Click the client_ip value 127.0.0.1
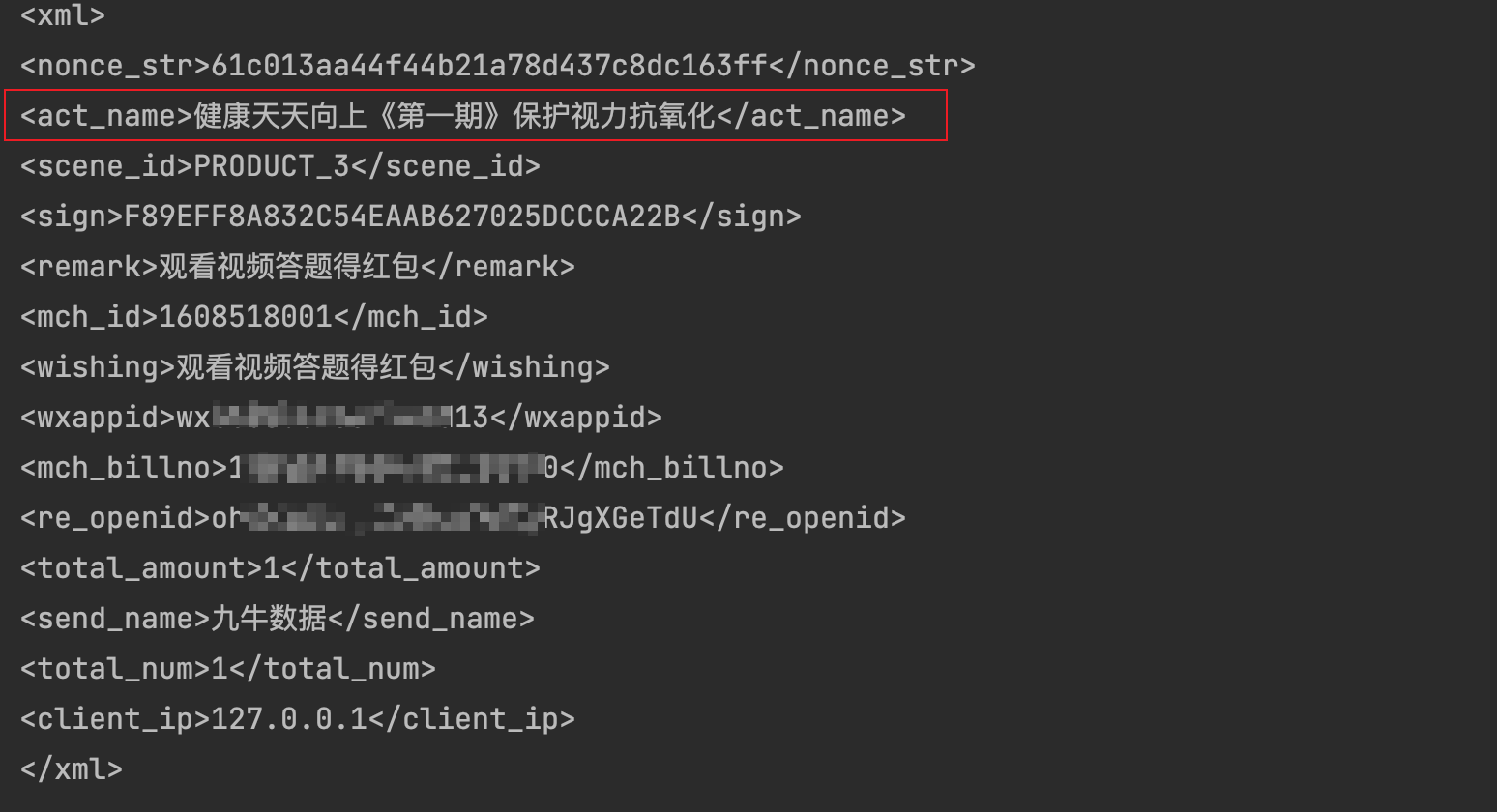Image resolution: width=1497 pixels, height=812 pixels. point(289,718)
